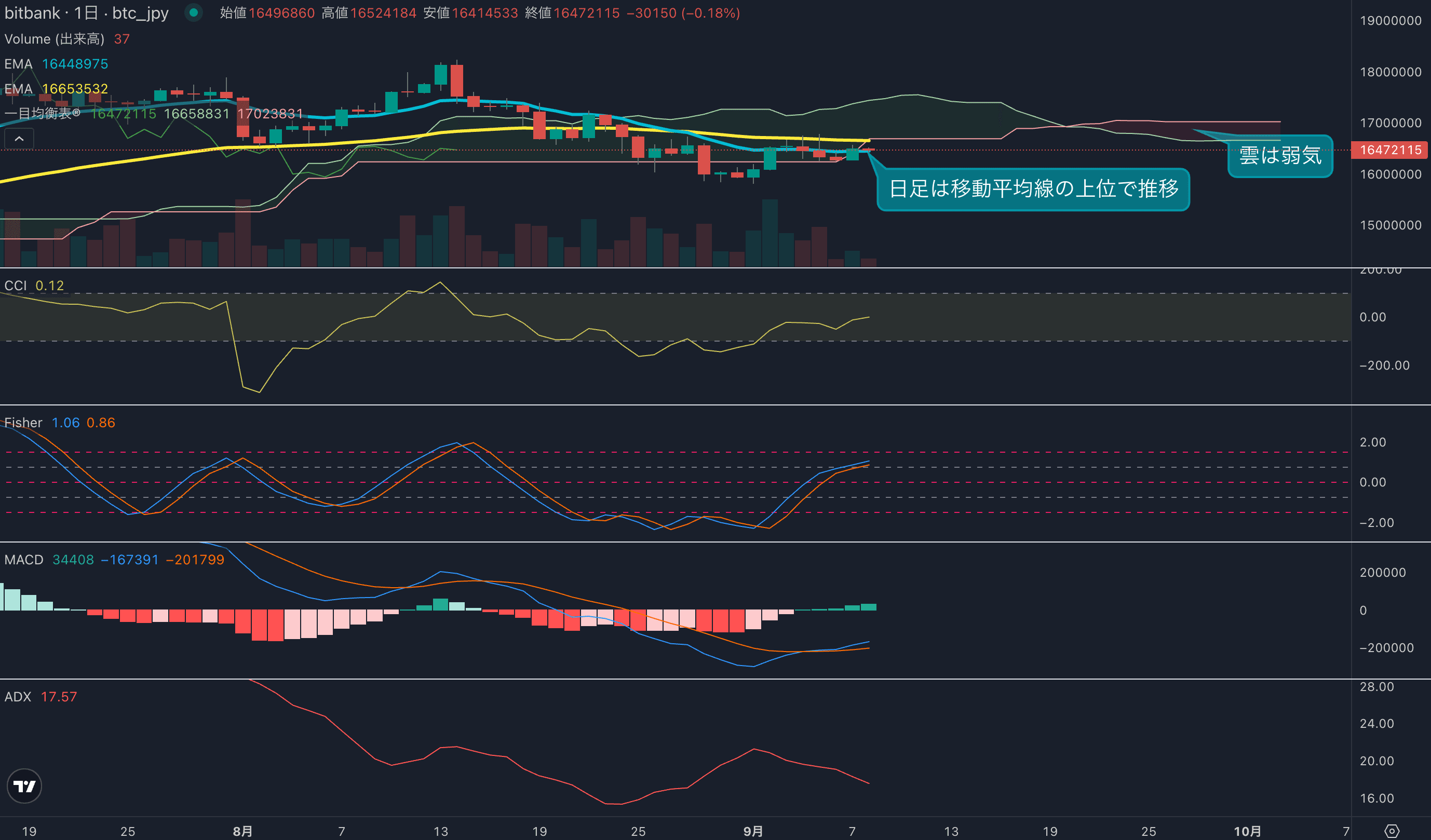Select the 雲は弱気 callout annotation
Screen dimensions: 1431x840
(x=1280, y=156)
